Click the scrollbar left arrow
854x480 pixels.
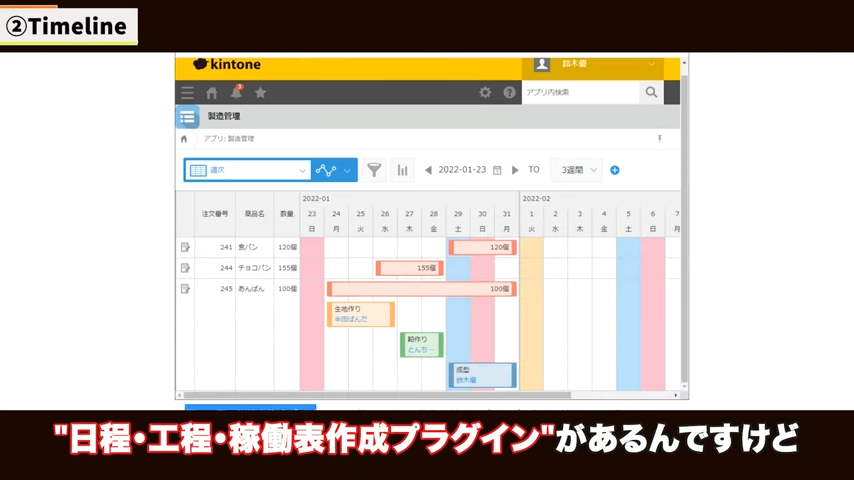point(179,395)
